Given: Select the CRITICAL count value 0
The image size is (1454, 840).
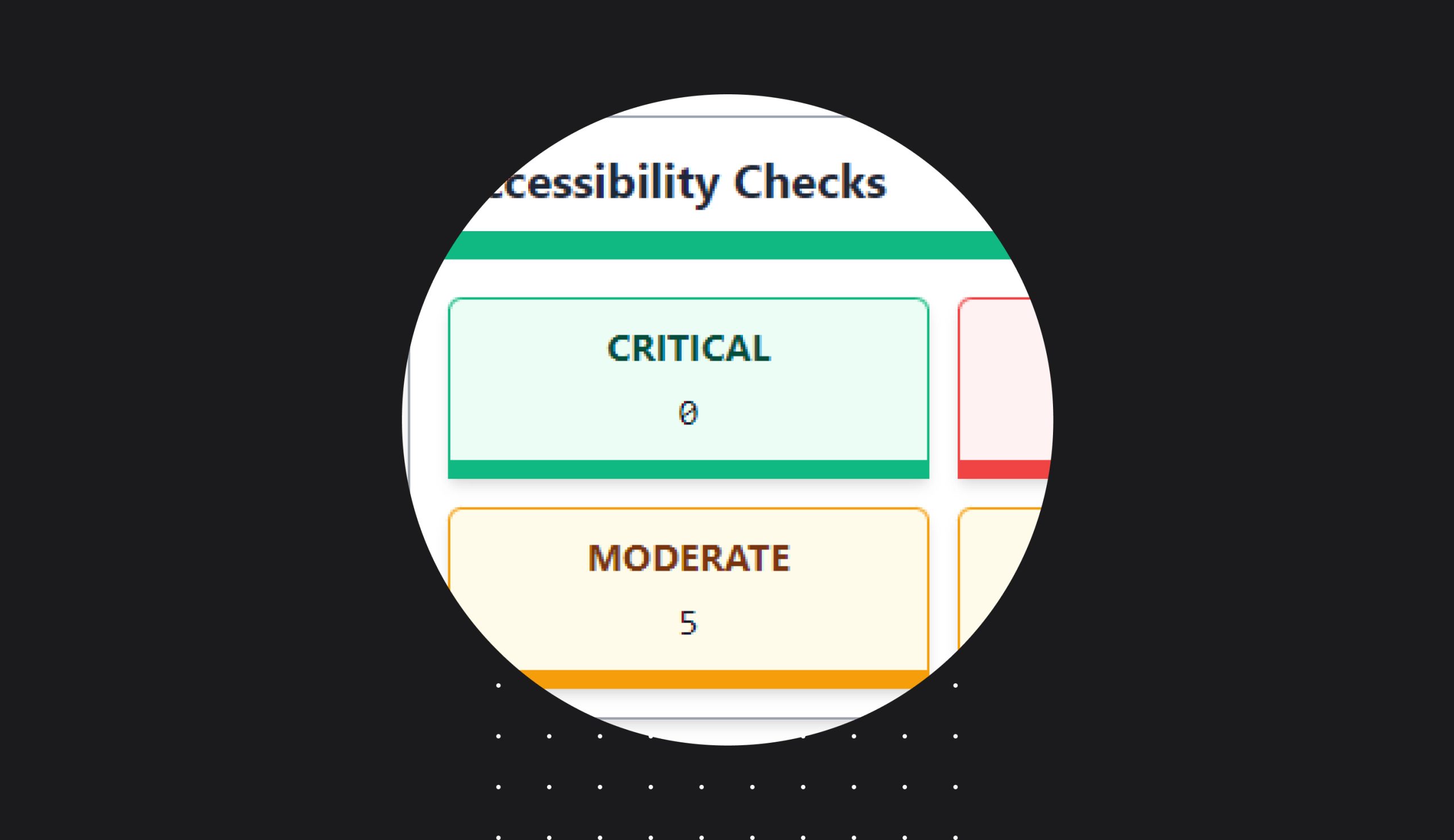Looking at the screenshot, I should pyautogui.click(x=688, y=413).
